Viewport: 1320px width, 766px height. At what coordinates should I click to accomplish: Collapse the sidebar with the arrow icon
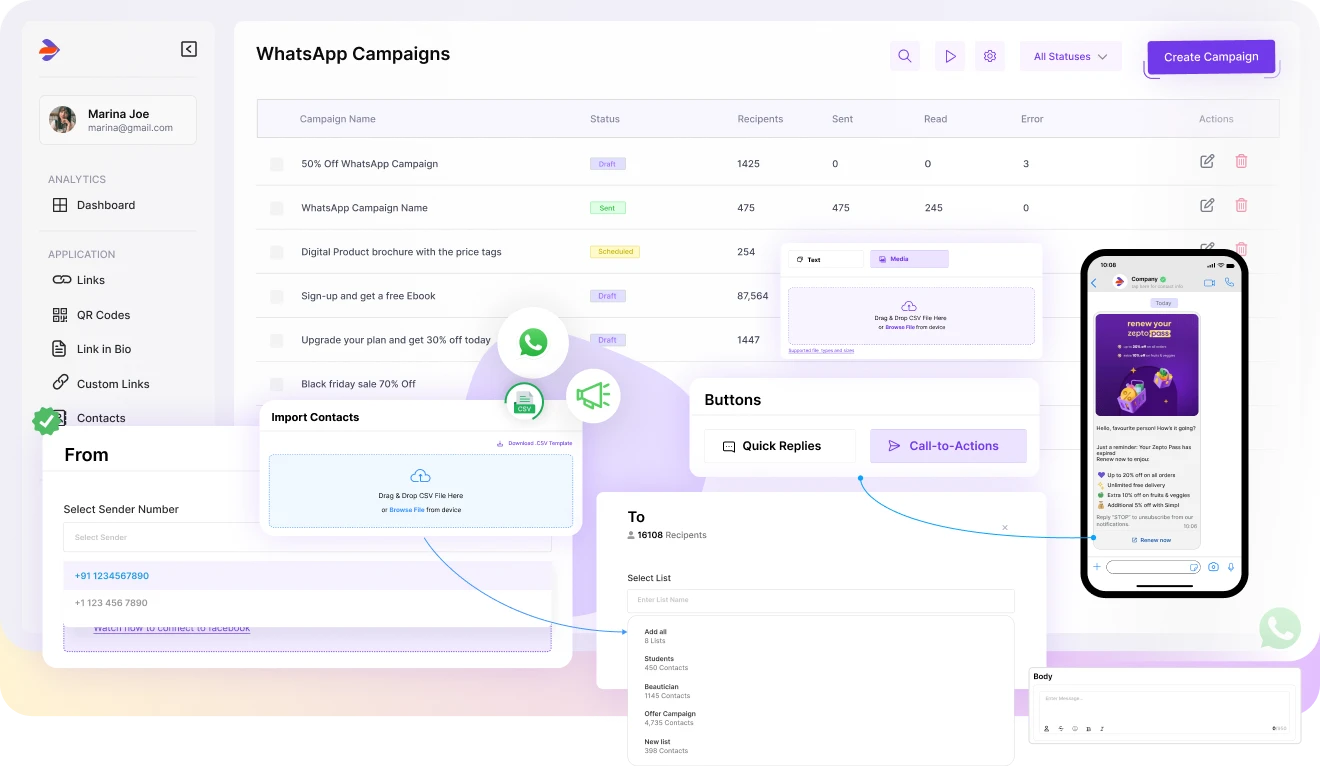(x=189, y=49)
